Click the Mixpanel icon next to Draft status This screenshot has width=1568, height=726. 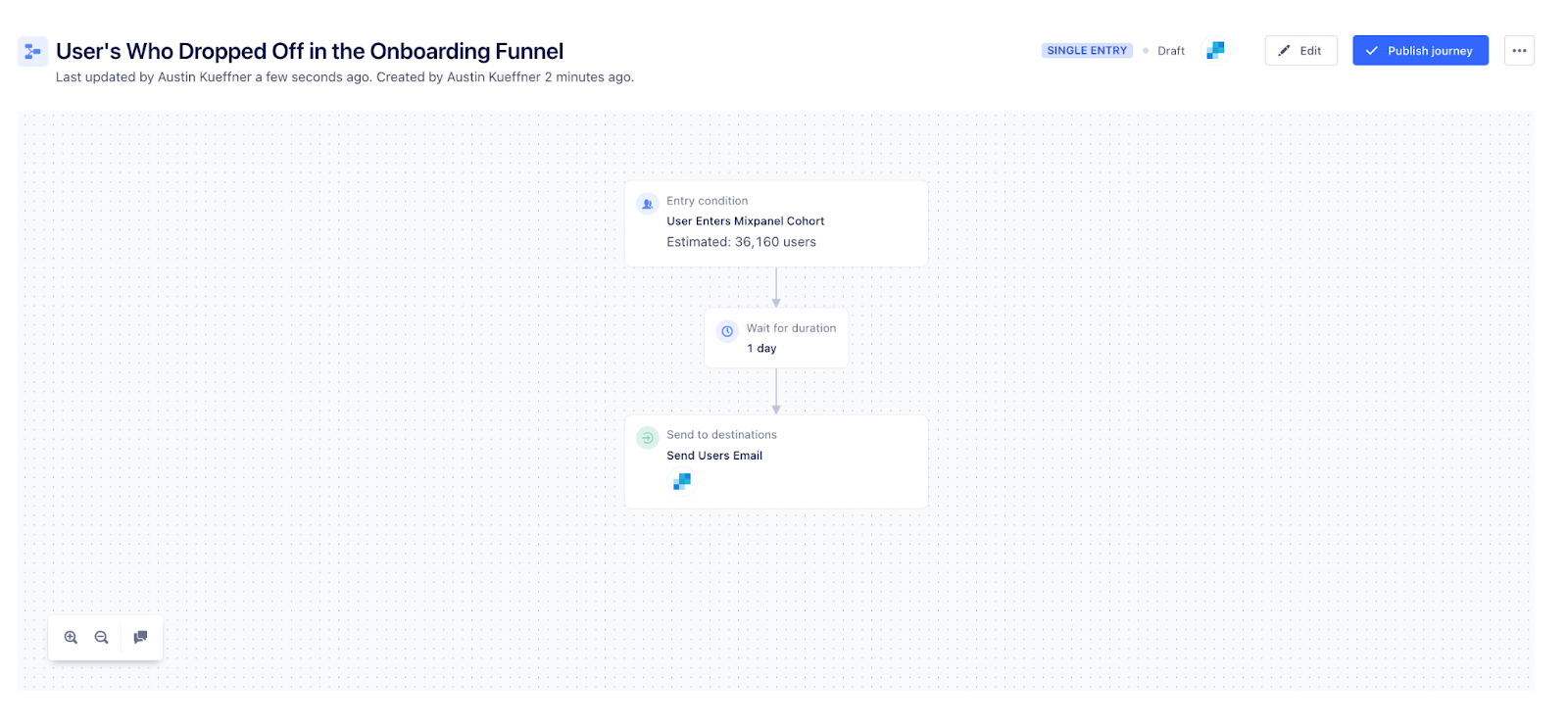(x=1214, y=50)
